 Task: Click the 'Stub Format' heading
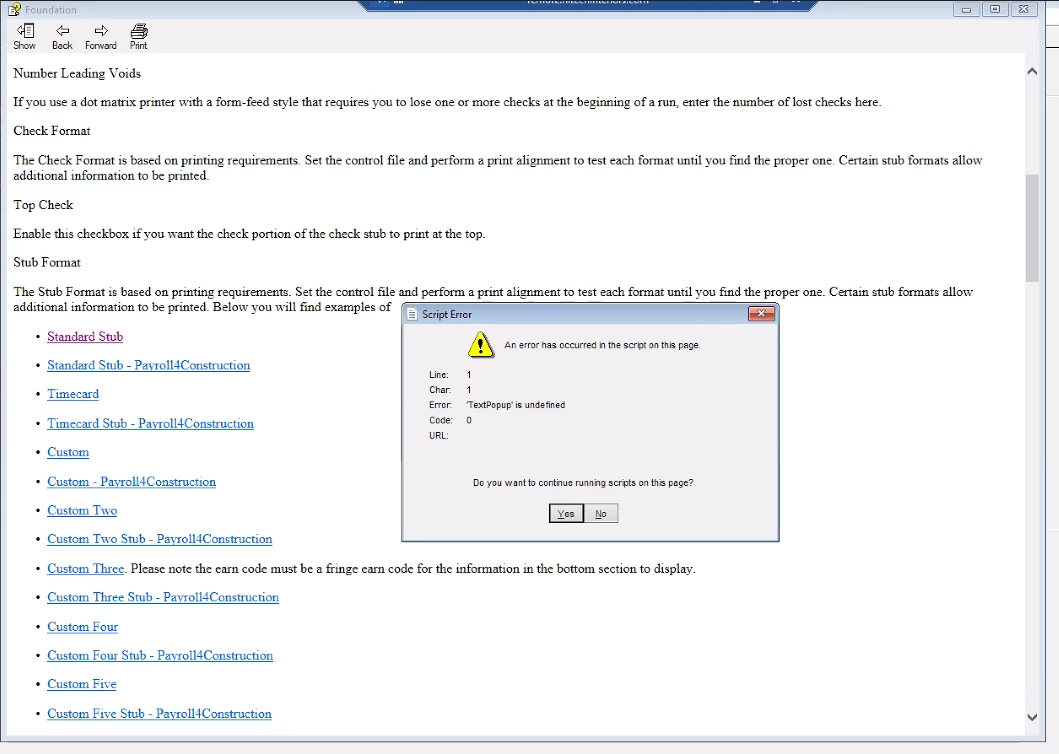[x=47, y=262]
